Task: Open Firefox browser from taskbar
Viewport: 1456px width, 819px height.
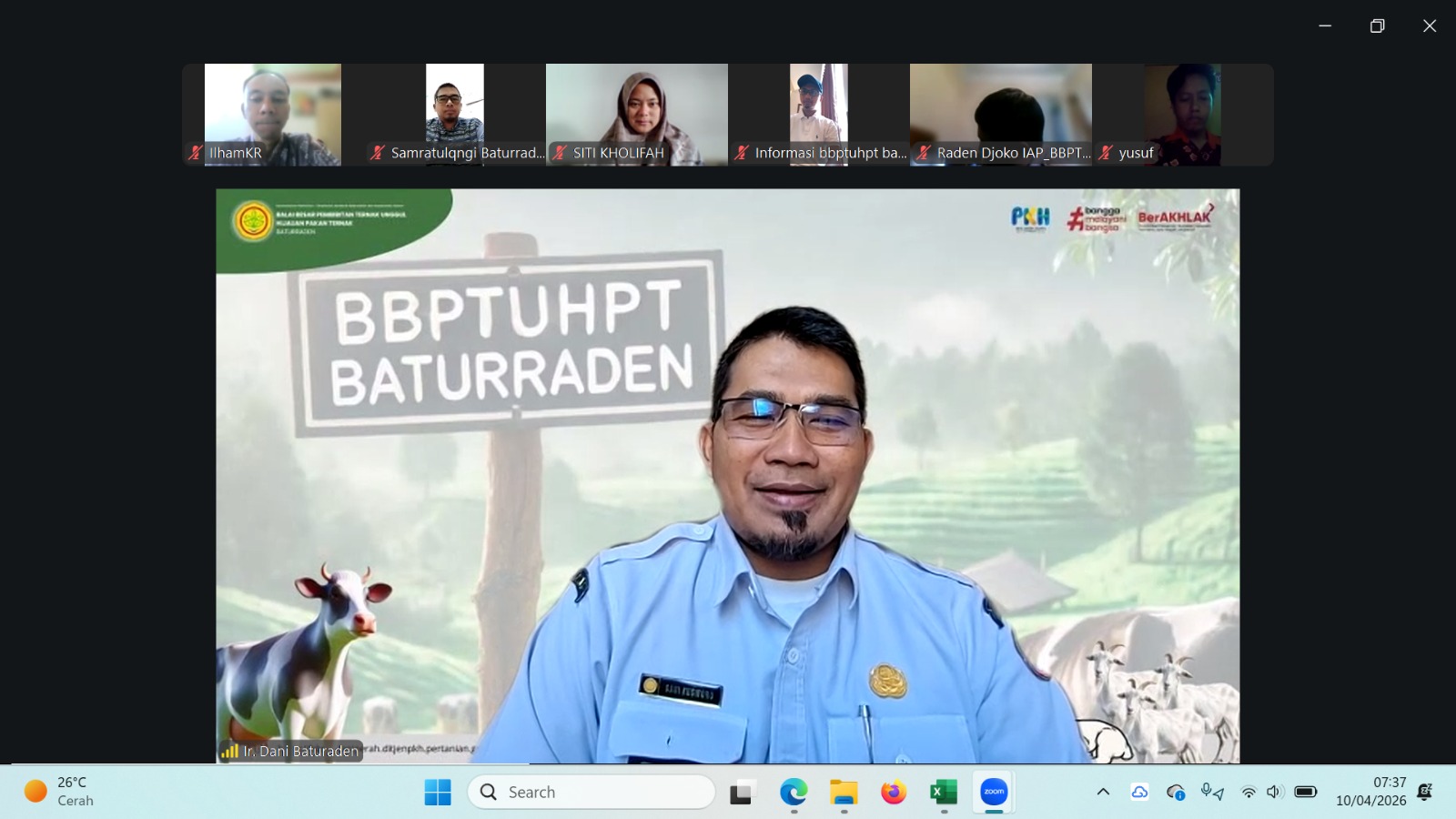Action: [x=894, y=793]
